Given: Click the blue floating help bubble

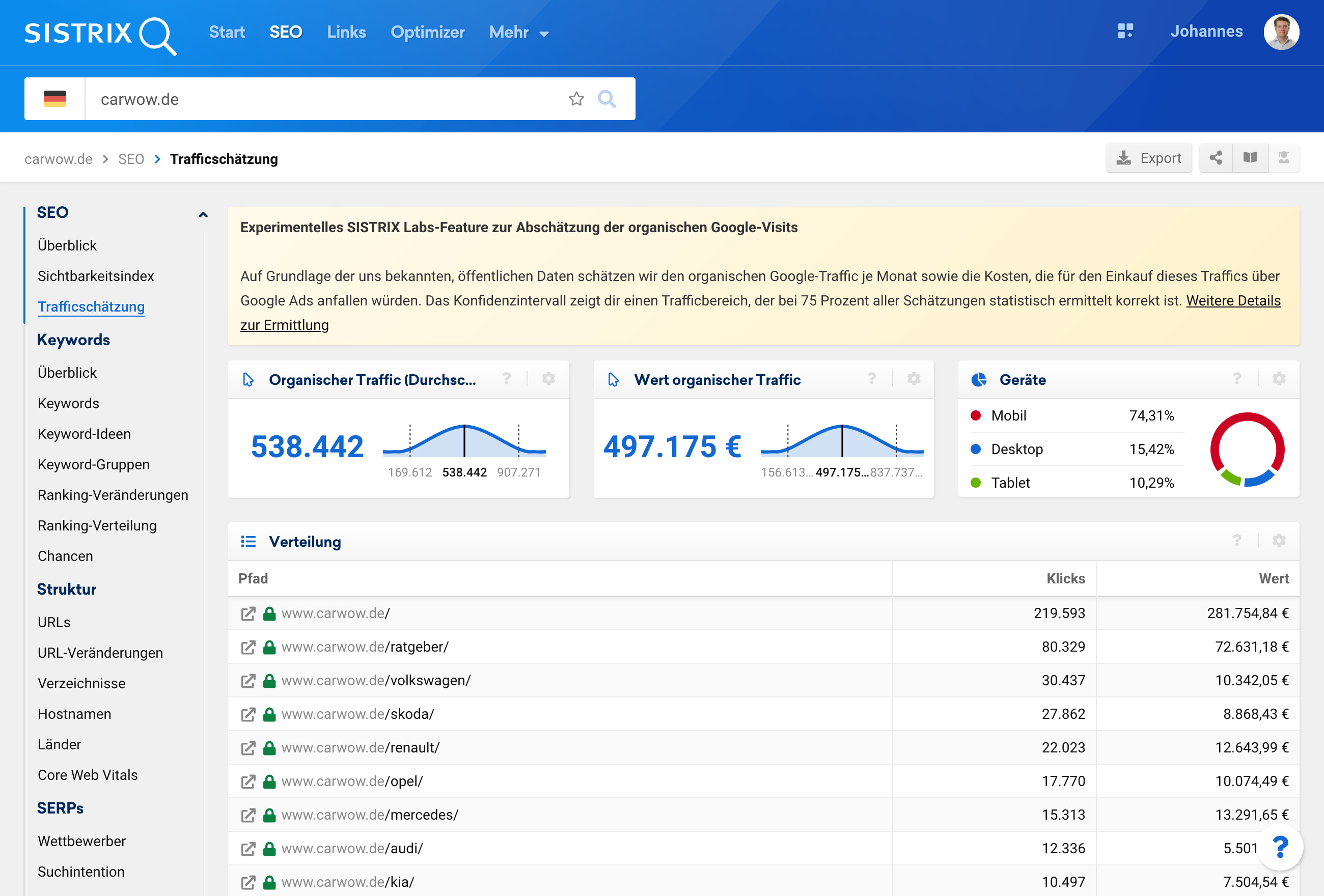Looking at the screenshot, I should click(1280, 847).
